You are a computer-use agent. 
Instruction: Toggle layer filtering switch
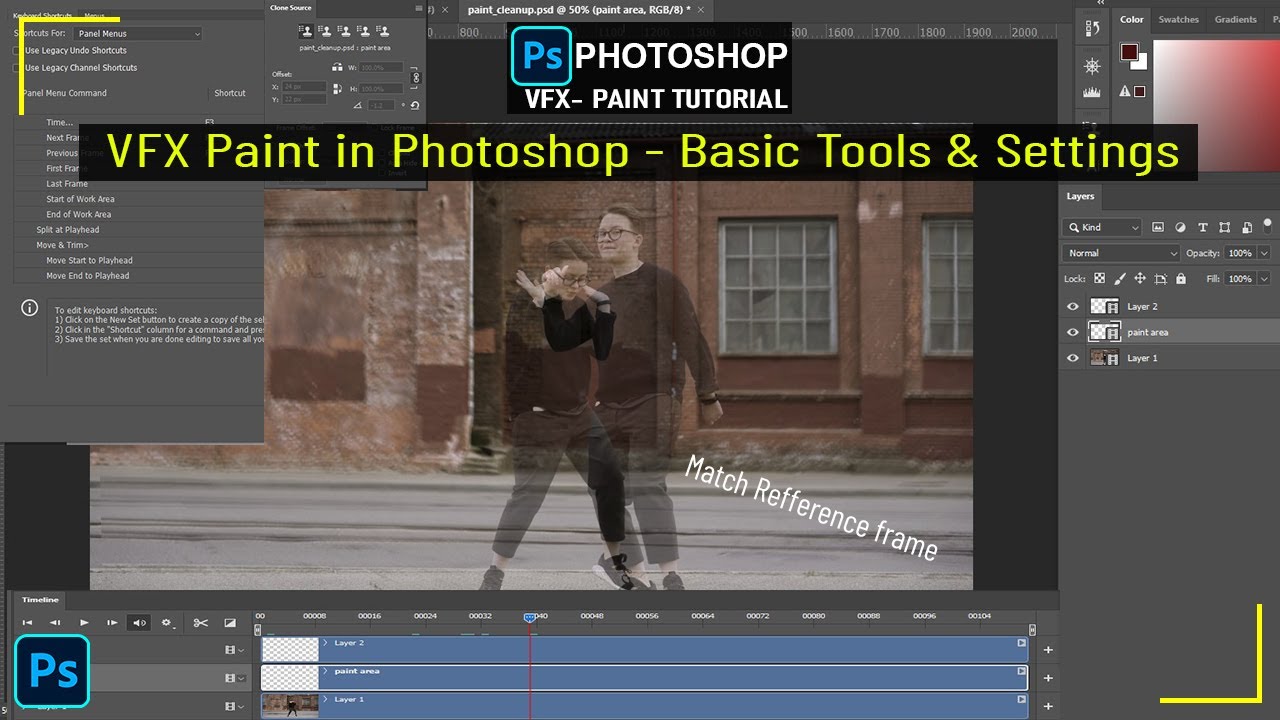[1268, 225]
